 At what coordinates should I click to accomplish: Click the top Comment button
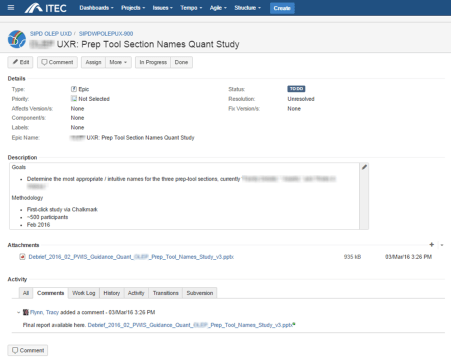point(57,62)
